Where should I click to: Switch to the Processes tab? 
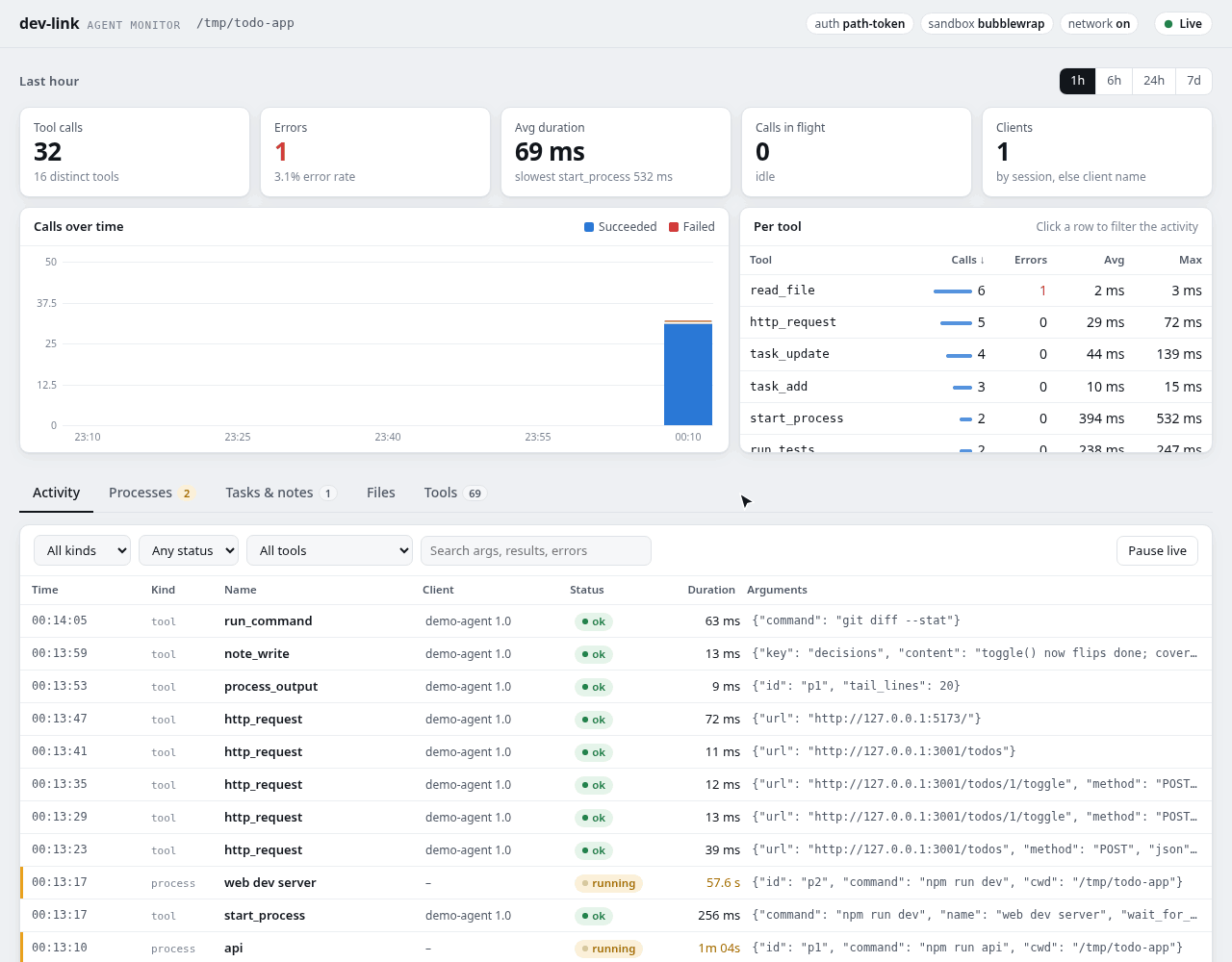pos(151,493)
